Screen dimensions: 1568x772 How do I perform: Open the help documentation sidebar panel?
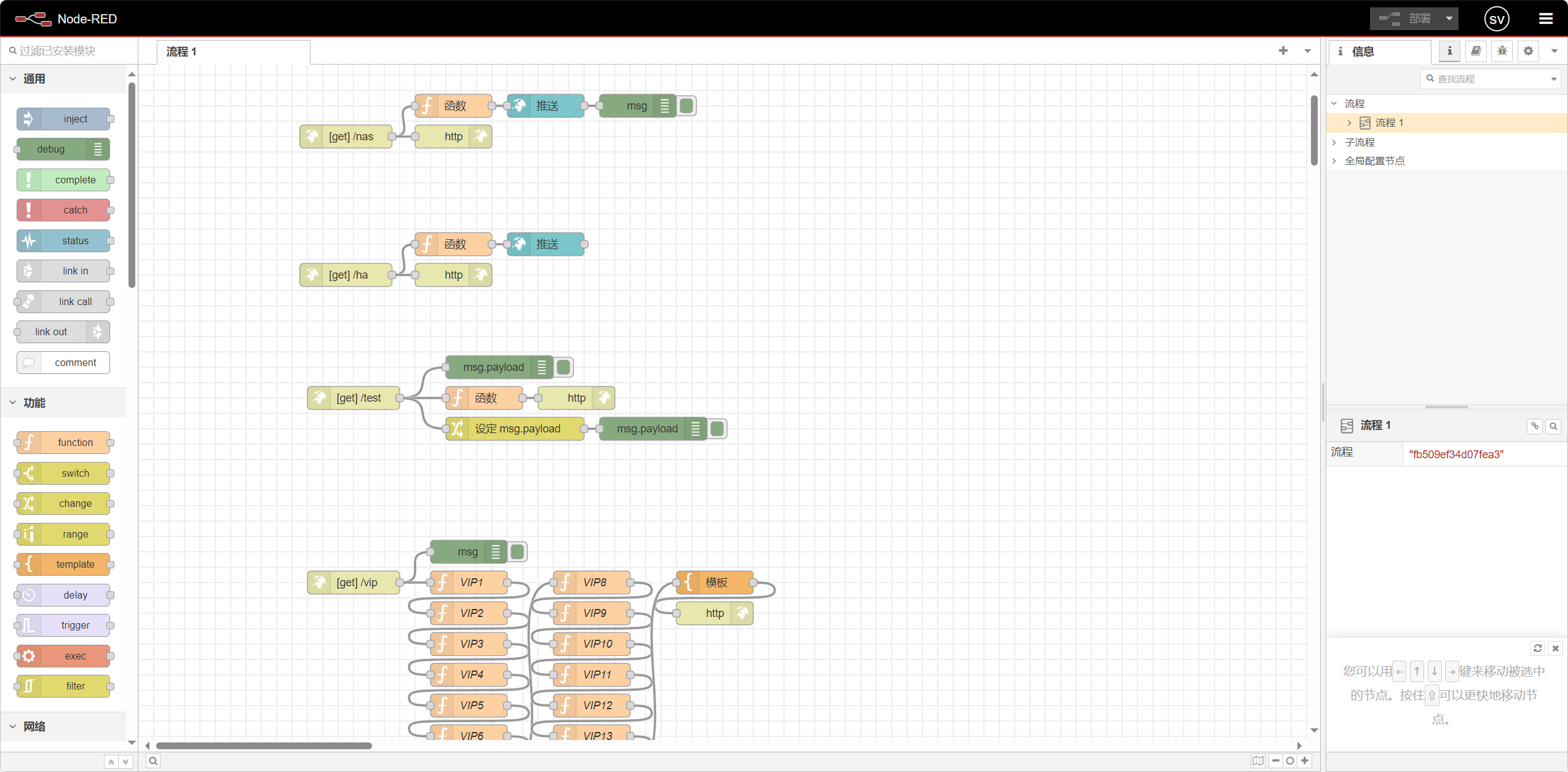[1476, 51]
